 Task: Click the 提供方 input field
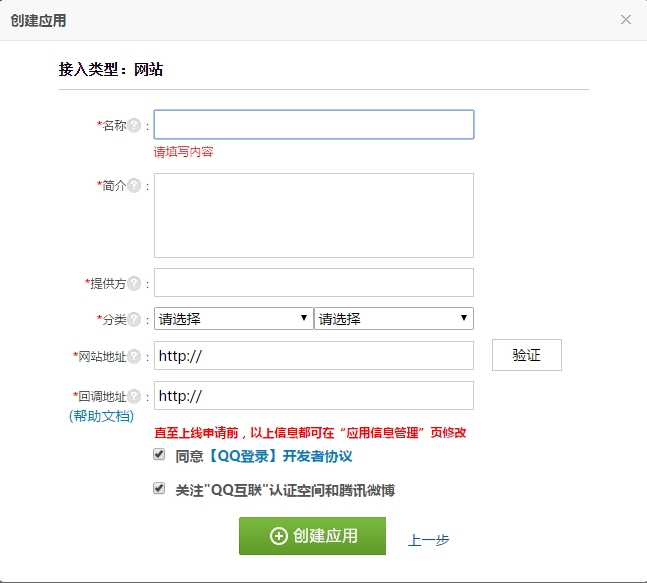point(313,283)
